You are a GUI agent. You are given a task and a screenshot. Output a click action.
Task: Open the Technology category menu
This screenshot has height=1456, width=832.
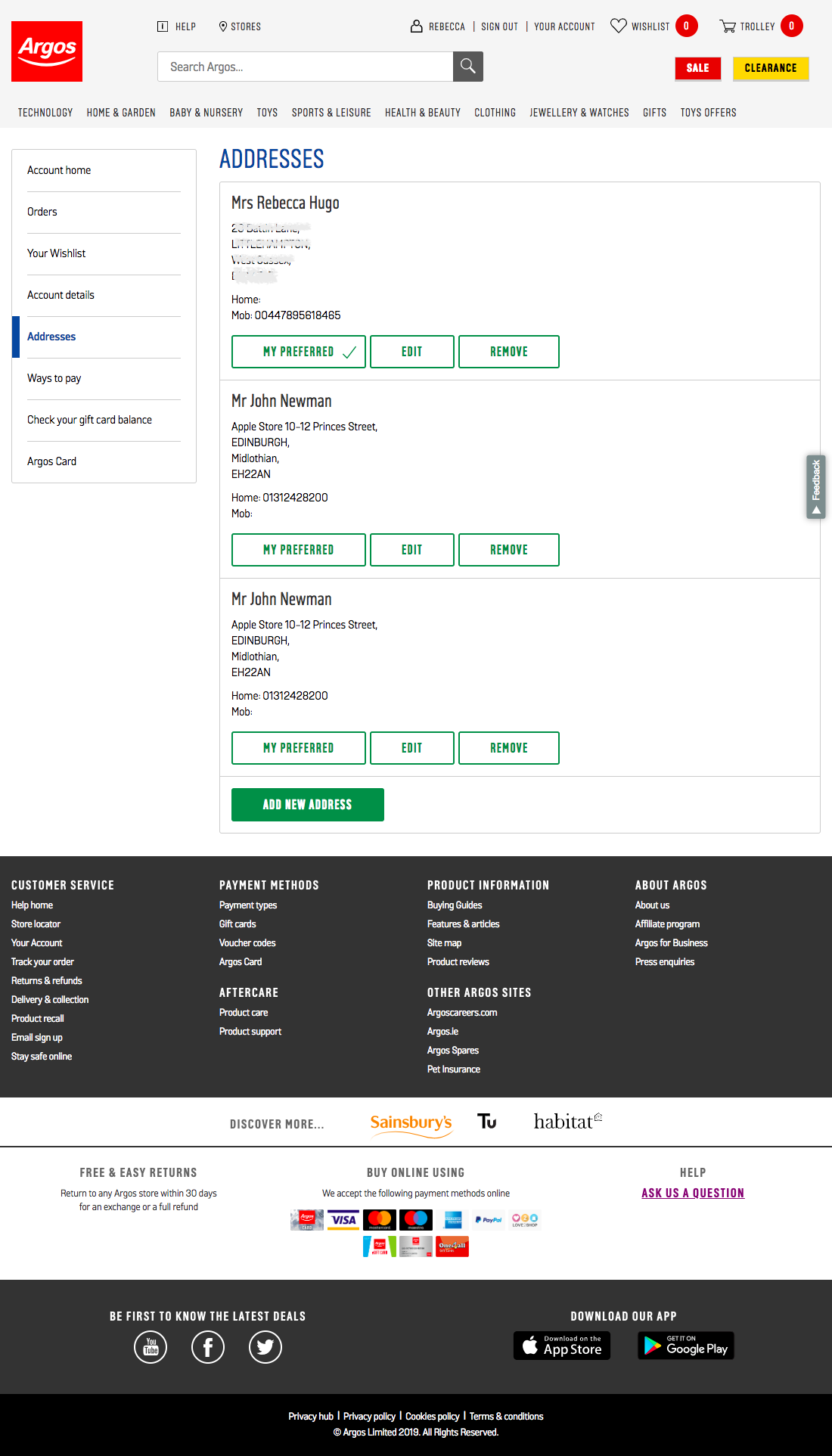(45, 113)
